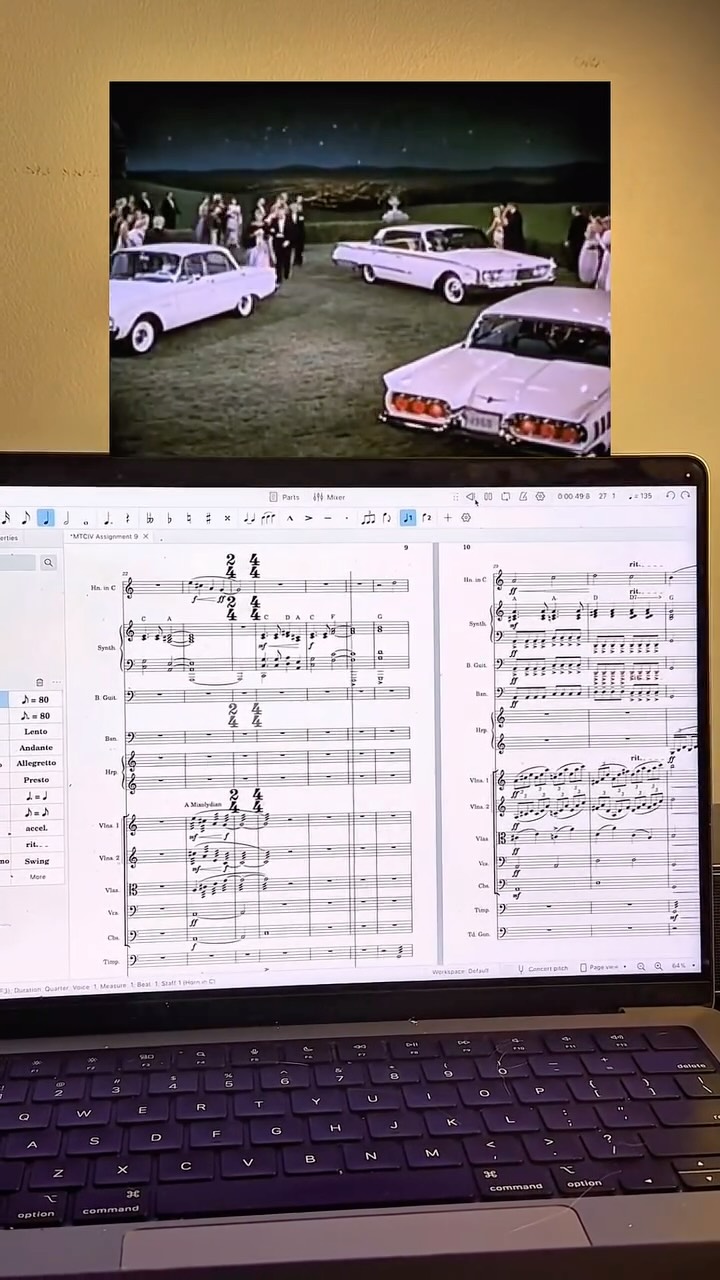Apply the flat accidental

tap(169, 518)
